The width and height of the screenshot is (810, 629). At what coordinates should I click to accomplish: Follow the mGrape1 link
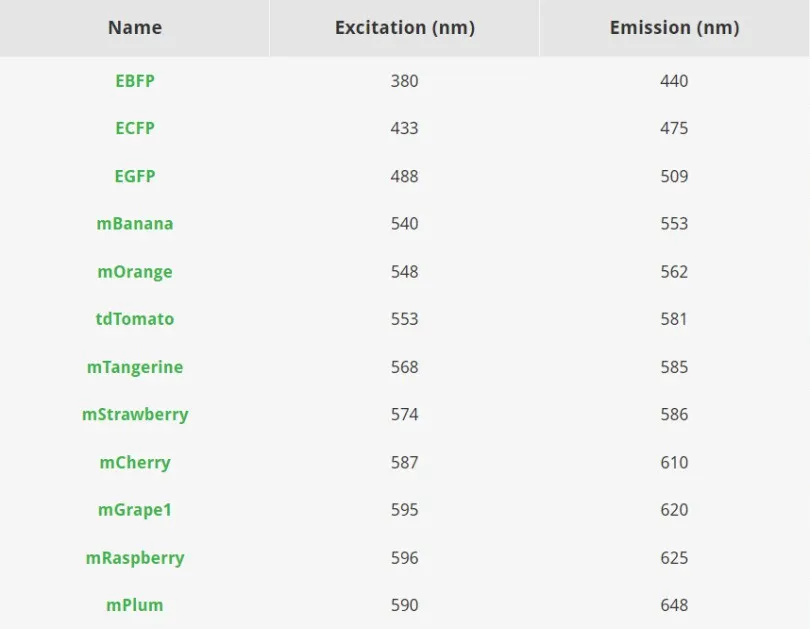click(135, 510)
